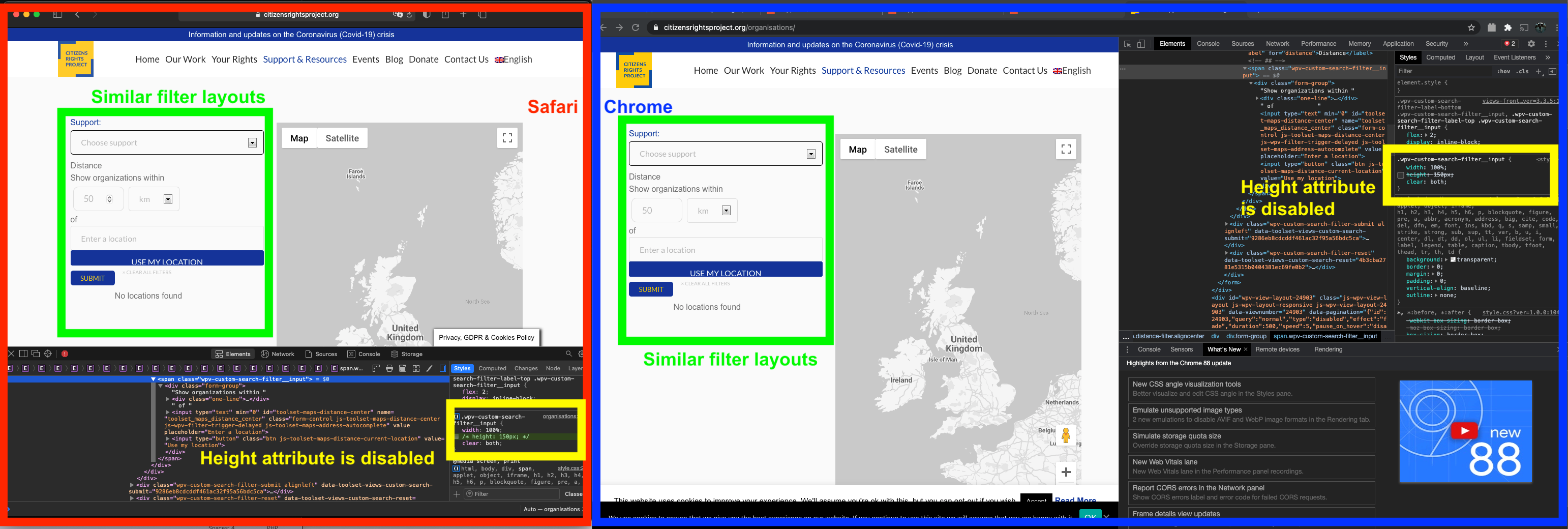Screen dimensions: 1568x529
Task: Click the Safari sidebar toggle icon
Action: coord(57,15)
